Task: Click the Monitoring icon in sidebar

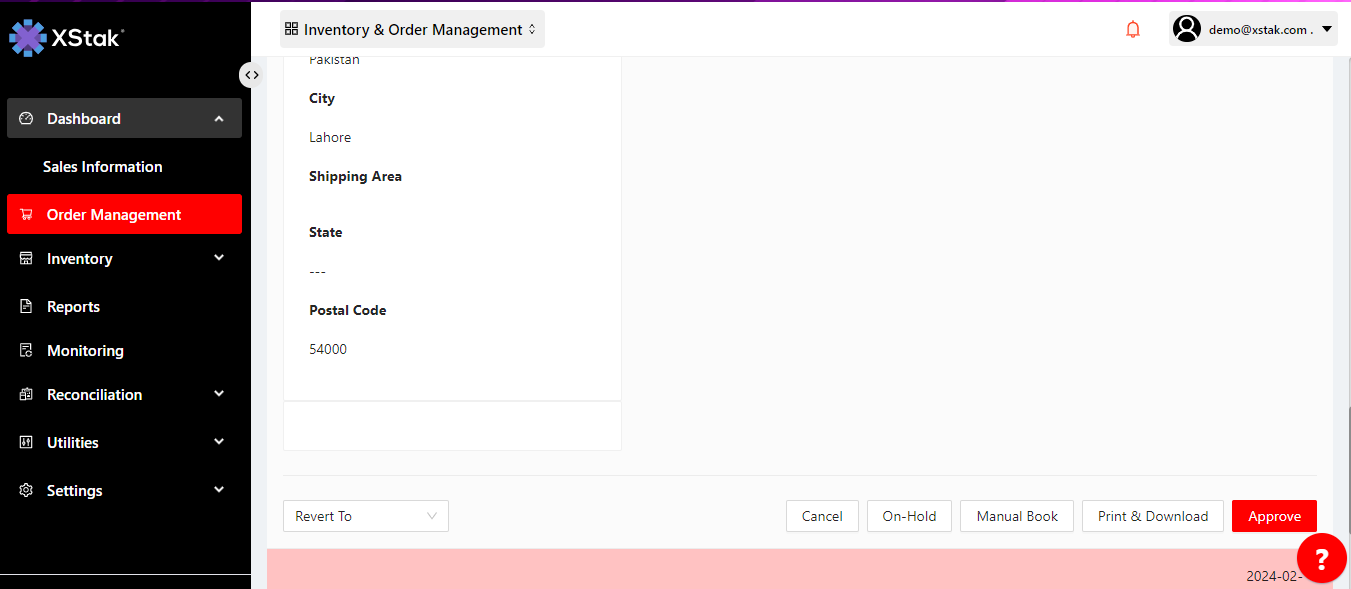Action: click(x=27, y=351)
